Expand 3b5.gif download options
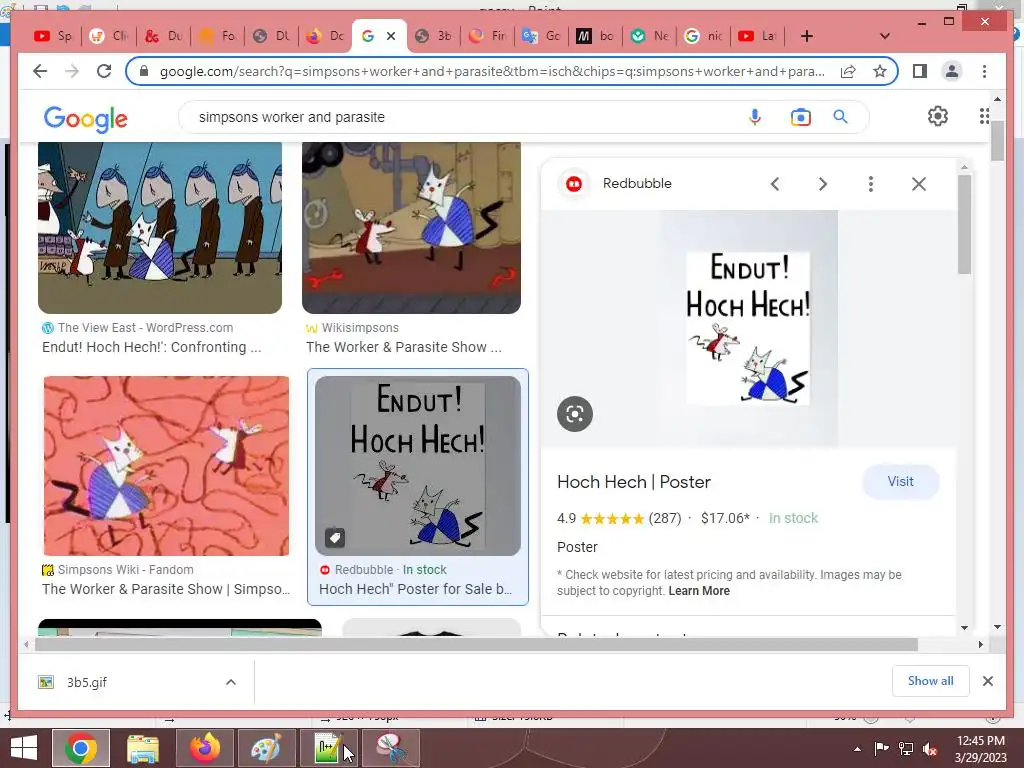 [231, 682]
